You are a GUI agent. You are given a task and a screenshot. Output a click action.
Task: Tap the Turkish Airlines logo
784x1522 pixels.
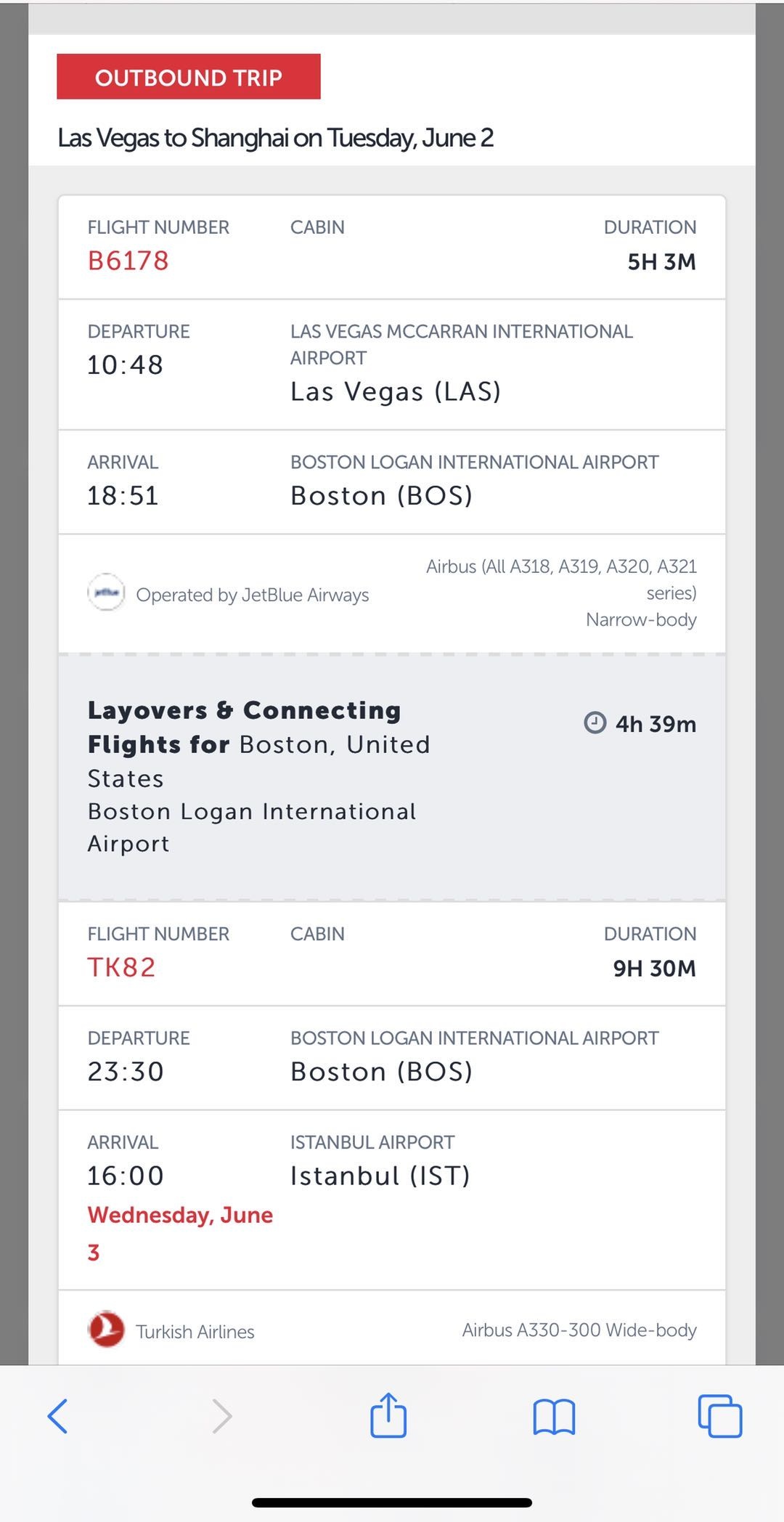(106, 1330)
